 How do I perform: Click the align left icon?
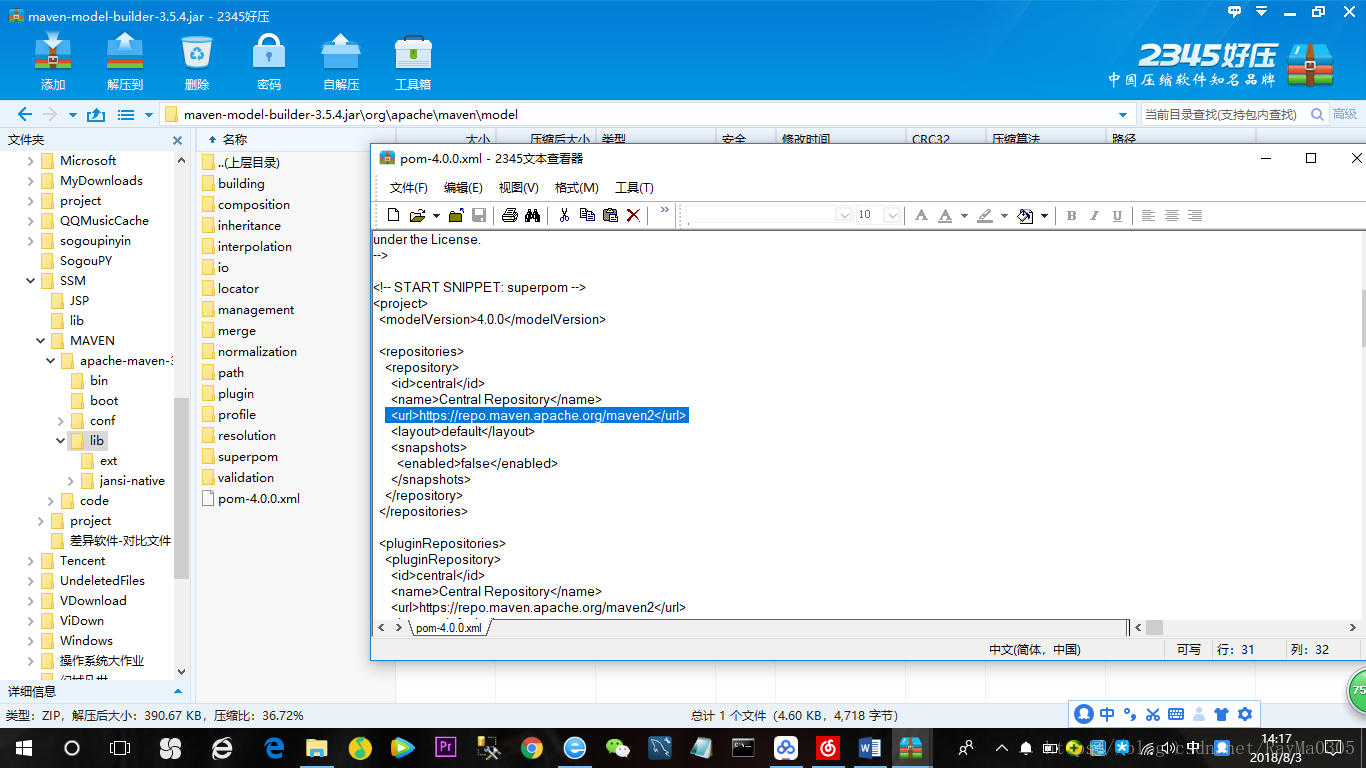(x=1148, y=215)
